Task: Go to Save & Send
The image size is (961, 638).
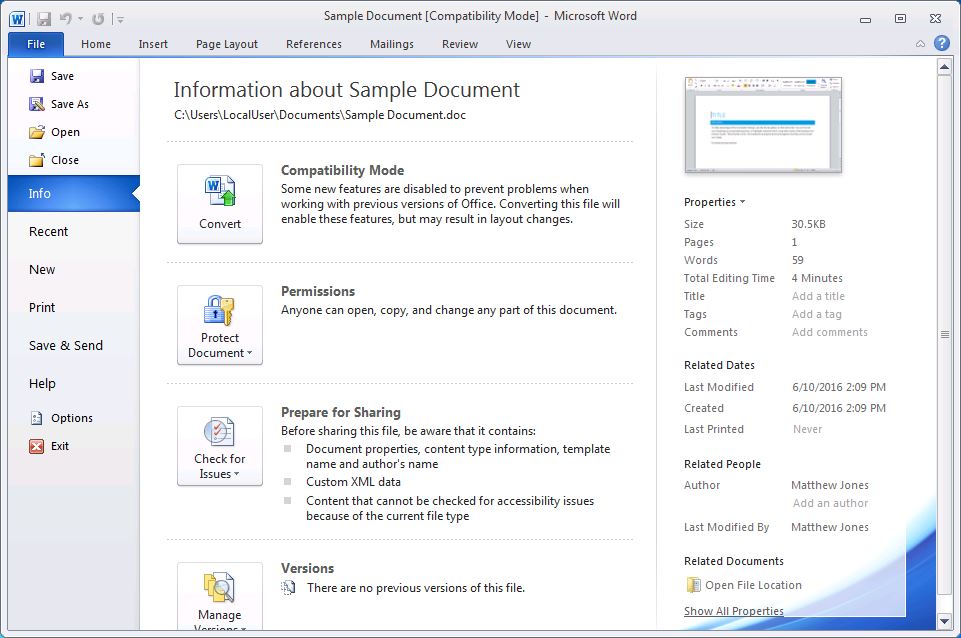Action: click(74, 346)
